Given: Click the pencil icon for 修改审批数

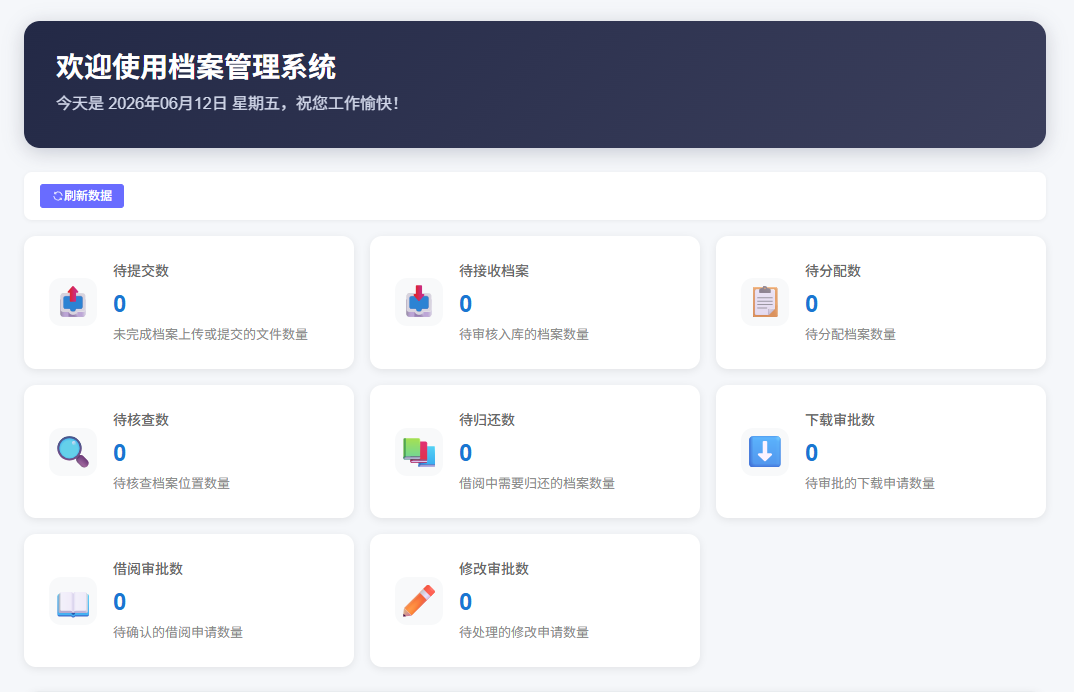Looking at the screenshot, I should [x=419, y=601].
